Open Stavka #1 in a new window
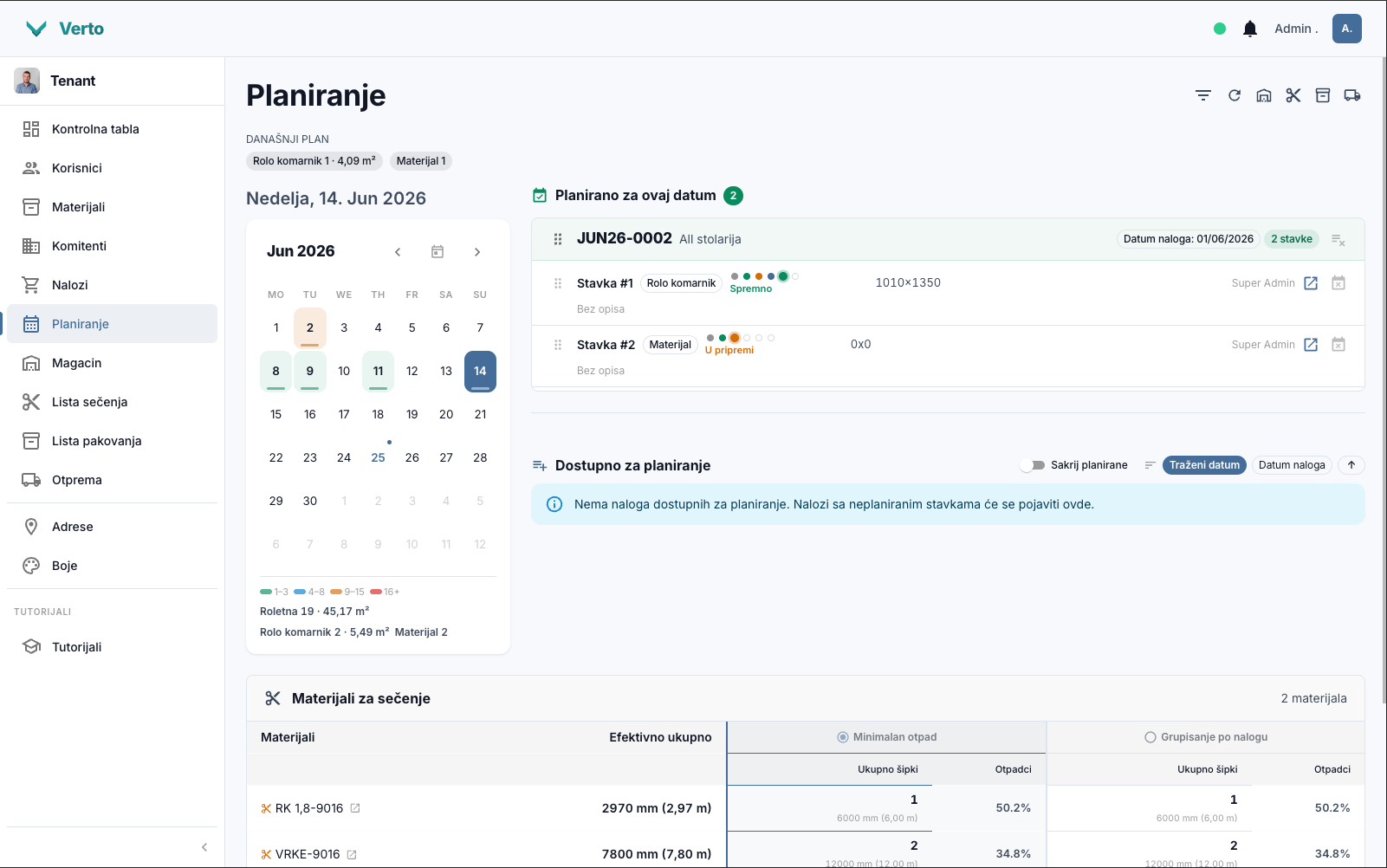Viewport: 1387px width, 868px height. 1311,283
